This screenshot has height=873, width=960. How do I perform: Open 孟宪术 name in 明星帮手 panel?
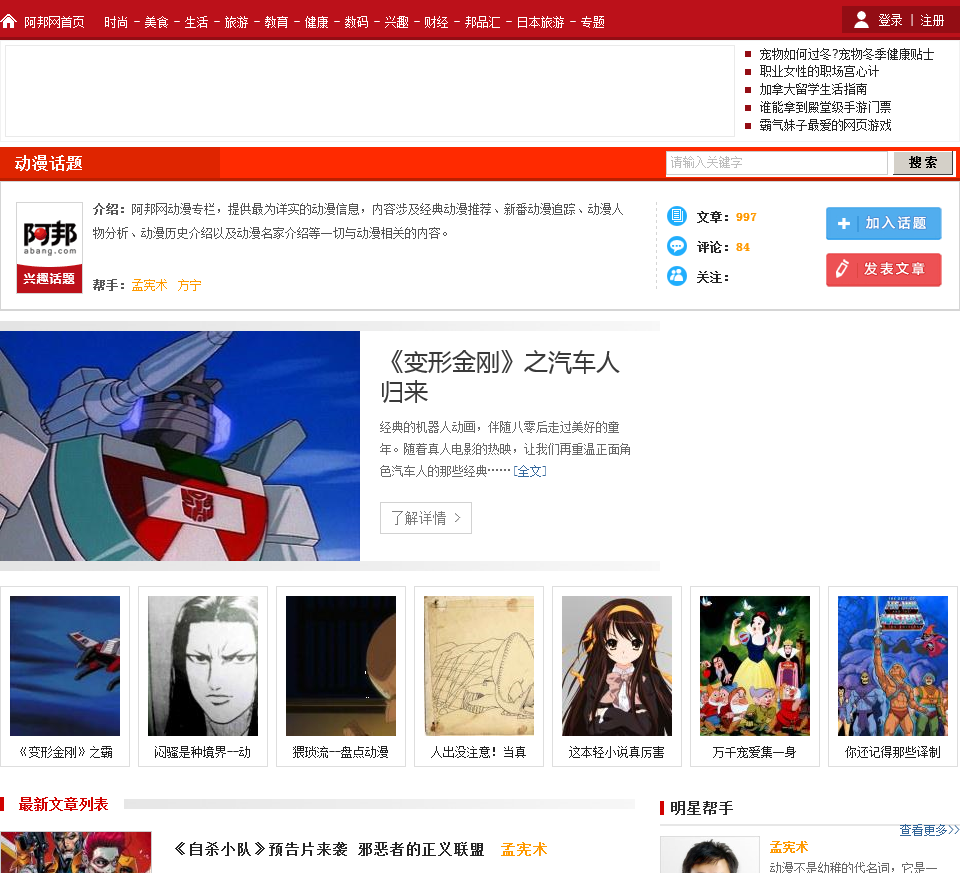(789, 847)
